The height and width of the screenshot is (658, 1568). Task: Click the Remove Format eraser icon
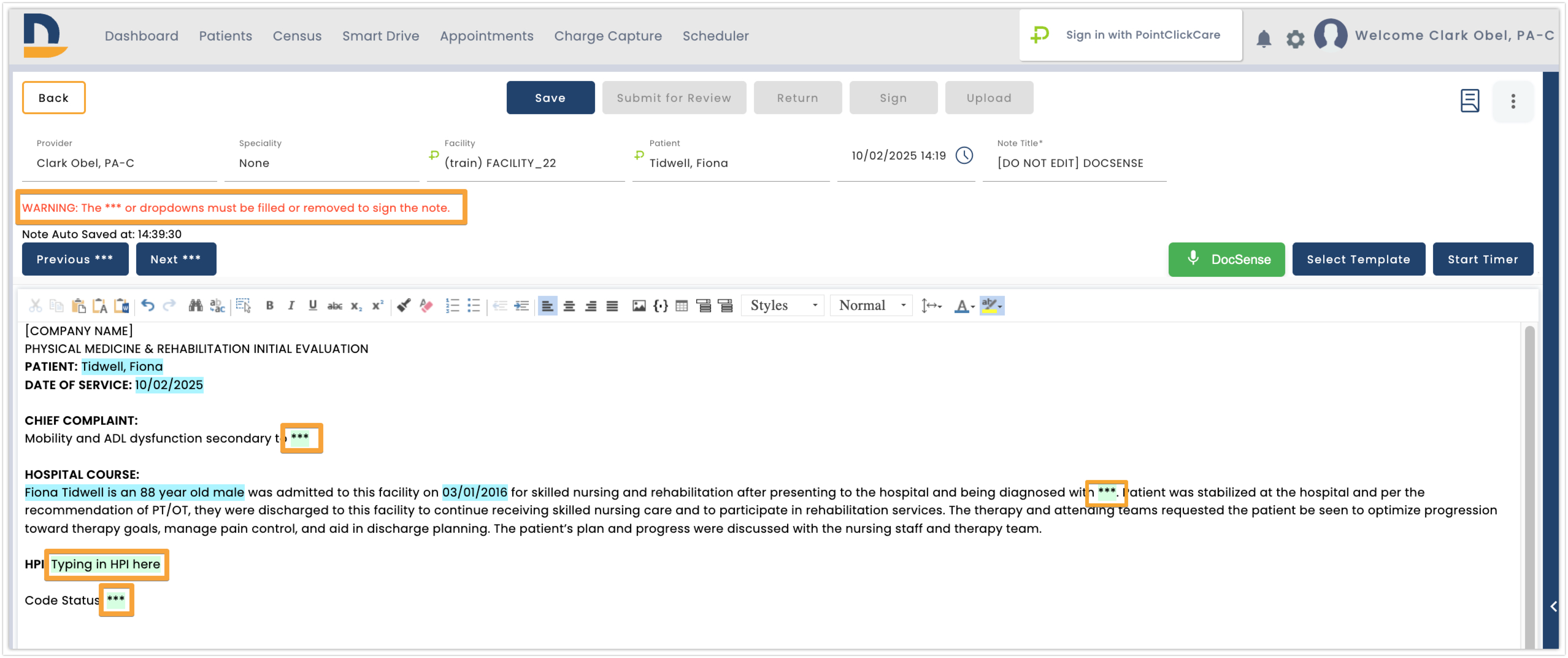pyautogui.click(x=426, y=306)
